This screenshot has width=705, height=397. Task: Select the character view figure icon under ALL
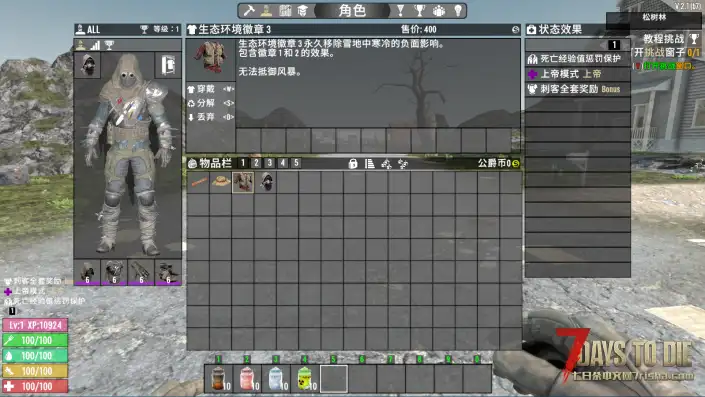pos(81,45)
